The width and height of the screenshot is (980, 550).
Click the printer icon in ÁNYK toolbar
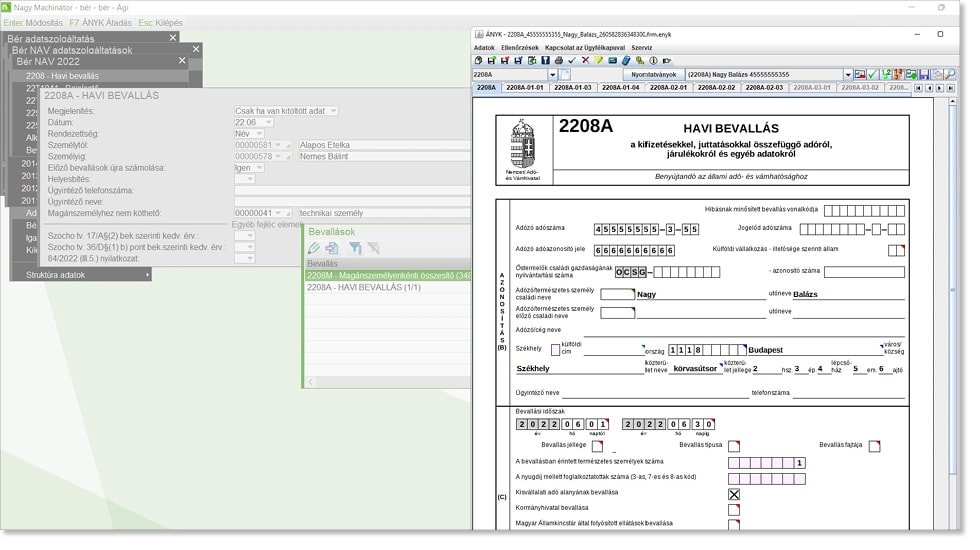point(558,61)
